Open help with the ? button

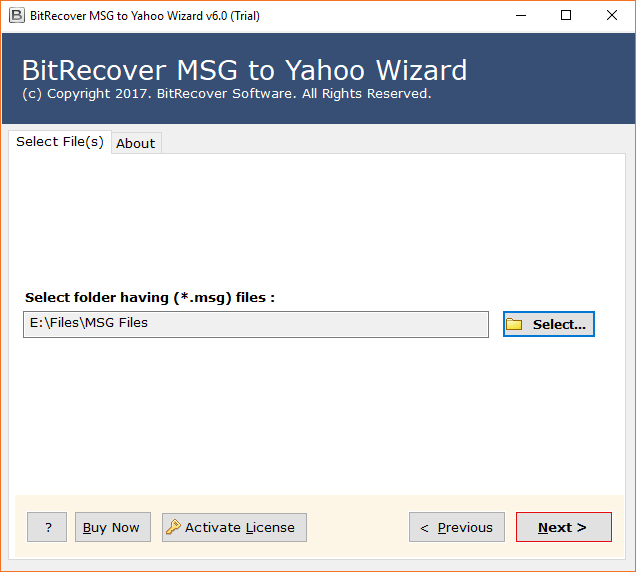tap(47, 527)
